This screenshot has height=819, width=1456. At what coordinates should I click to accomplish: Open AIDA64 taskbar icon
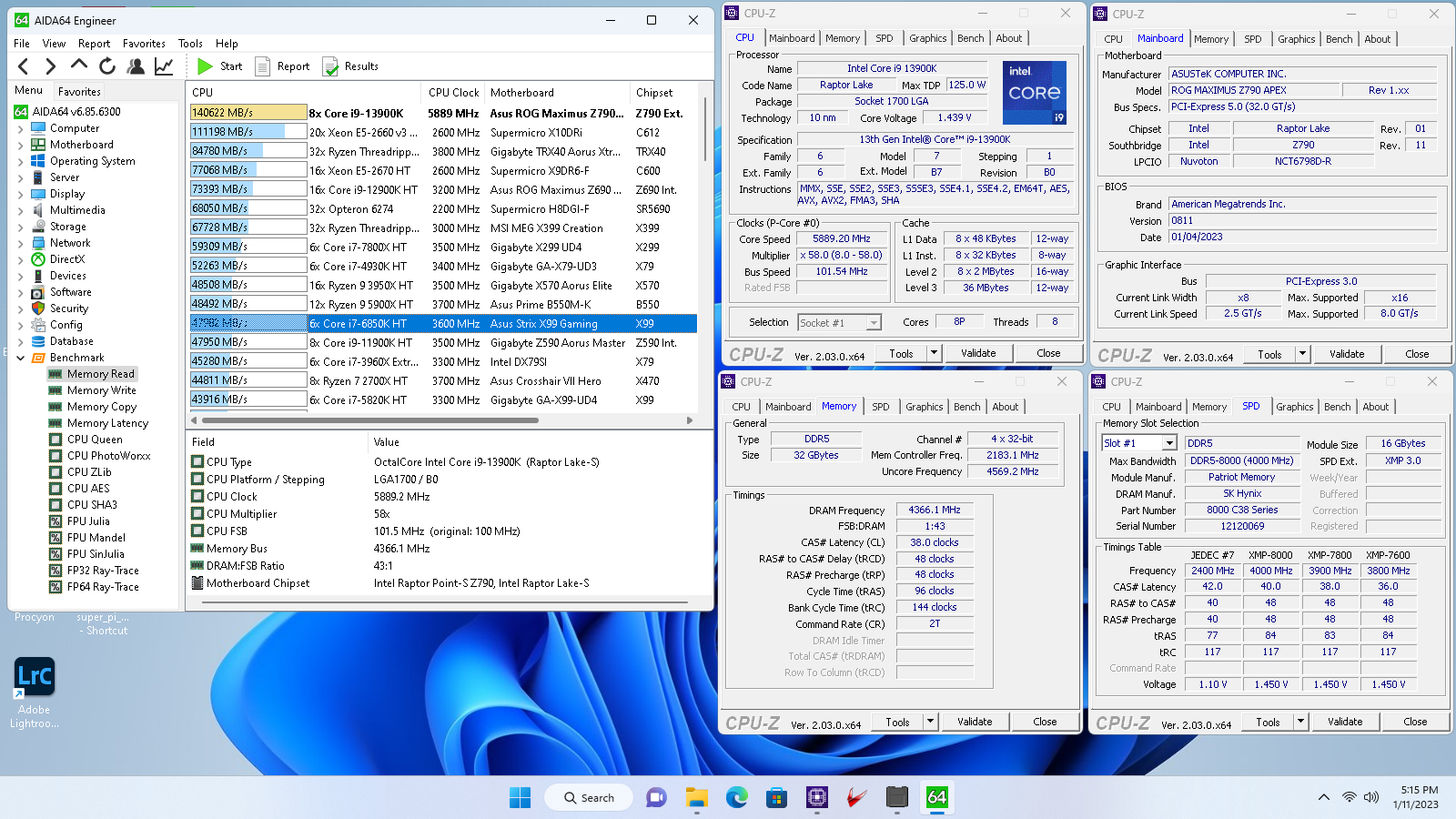937,798
